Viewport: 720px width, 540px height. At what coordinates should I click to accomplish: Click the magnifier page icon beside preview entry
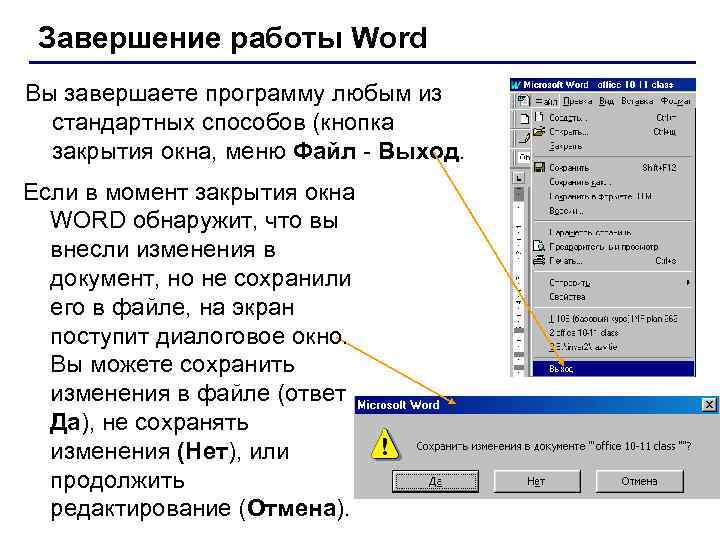539,246
